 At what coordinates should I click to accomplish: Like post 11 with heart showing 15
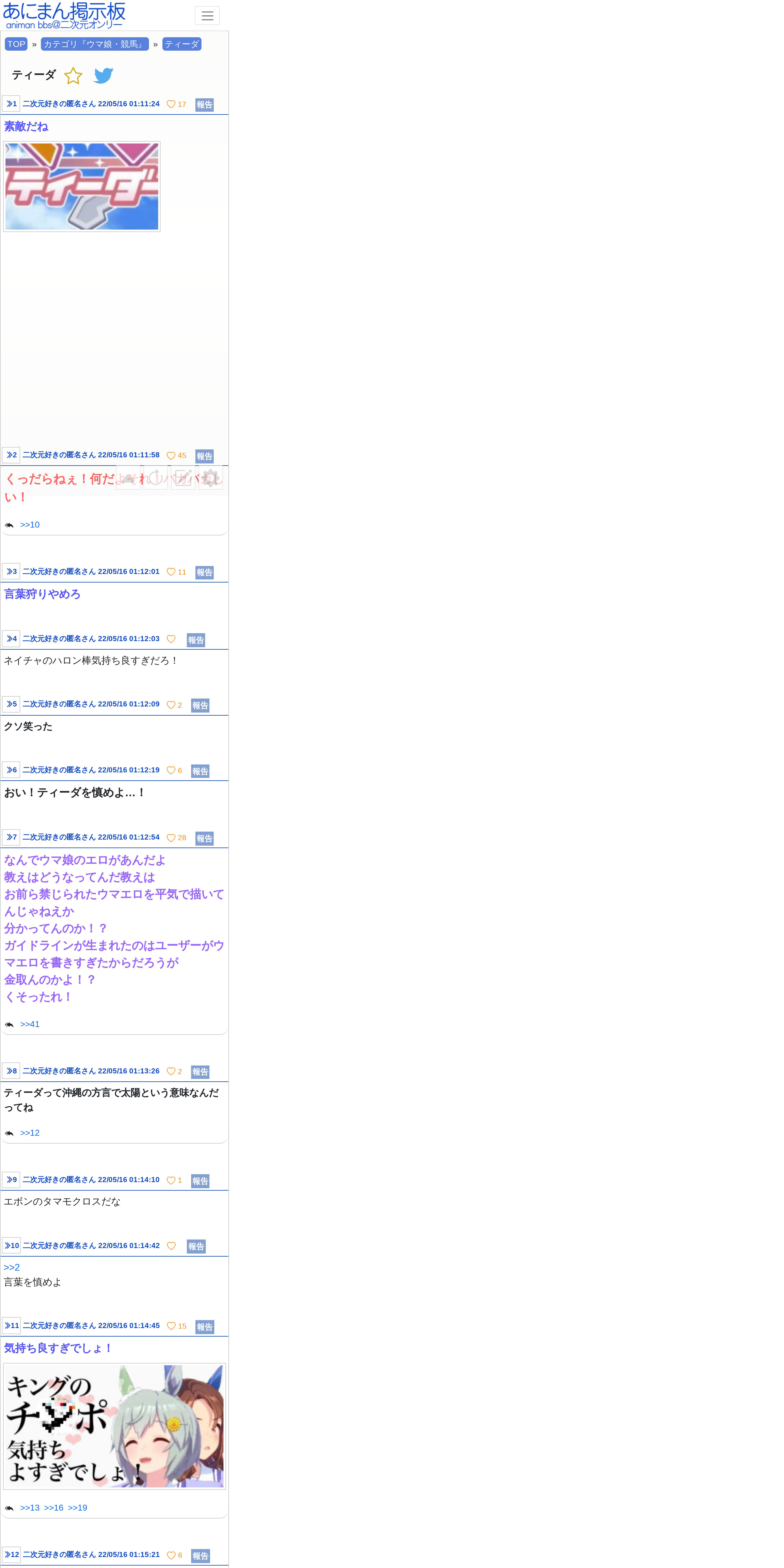[x=176, y=1326]
